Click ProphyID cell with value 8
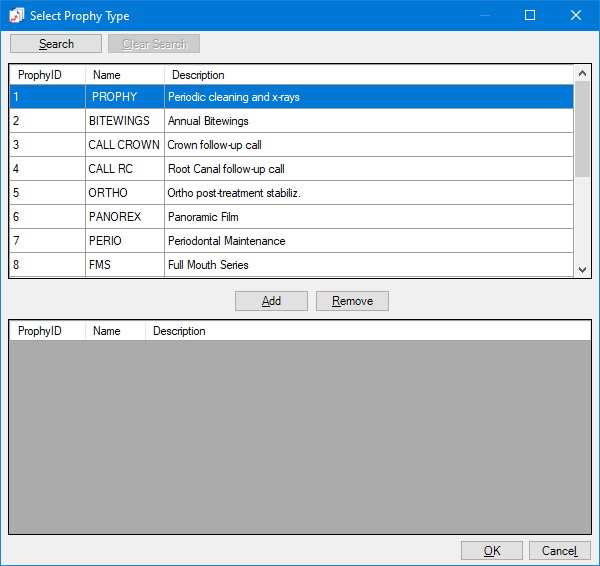 pyautogui.click(x=47, y=264)
